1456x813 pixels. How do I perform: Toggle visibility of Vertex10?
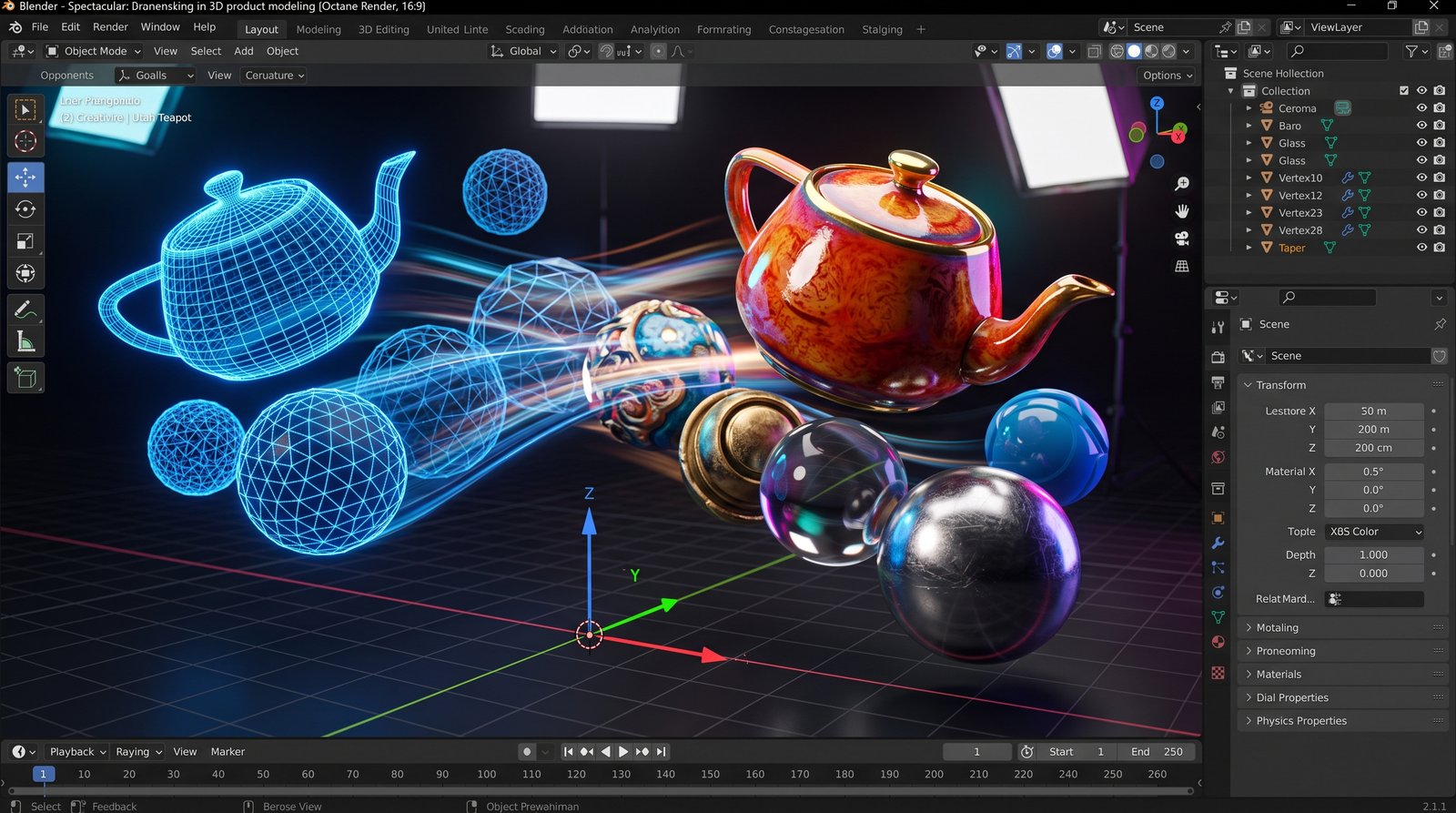(1421, 178)
